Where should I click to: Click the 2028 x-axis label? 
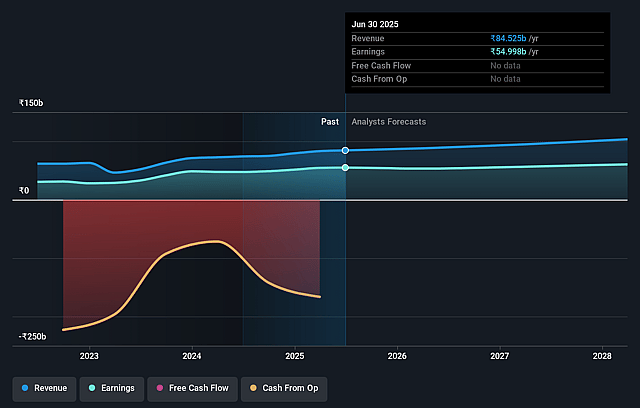pos(602,356)
